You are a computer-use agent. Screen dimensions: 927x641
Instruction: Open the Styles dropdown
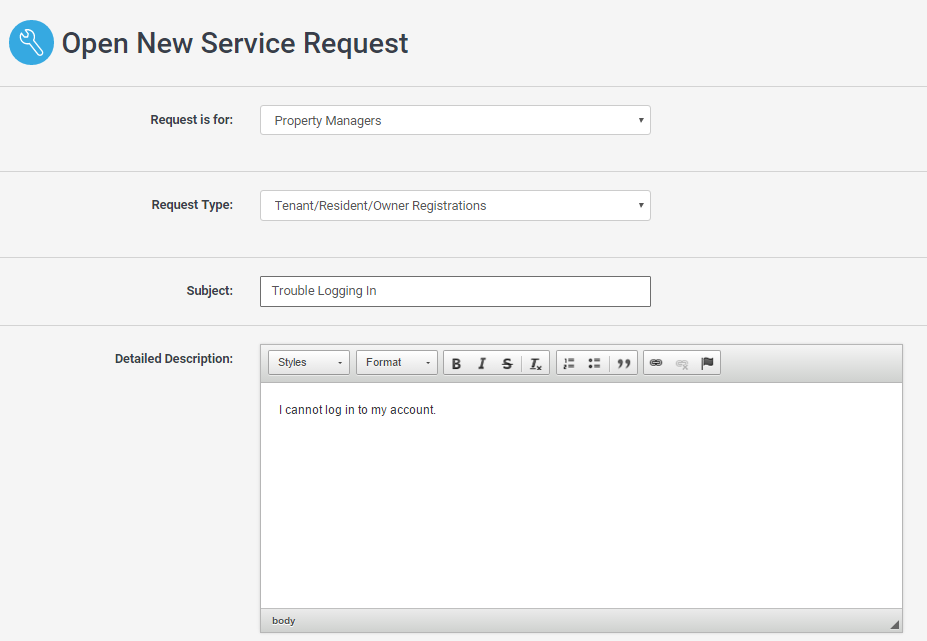pos(308,363)
